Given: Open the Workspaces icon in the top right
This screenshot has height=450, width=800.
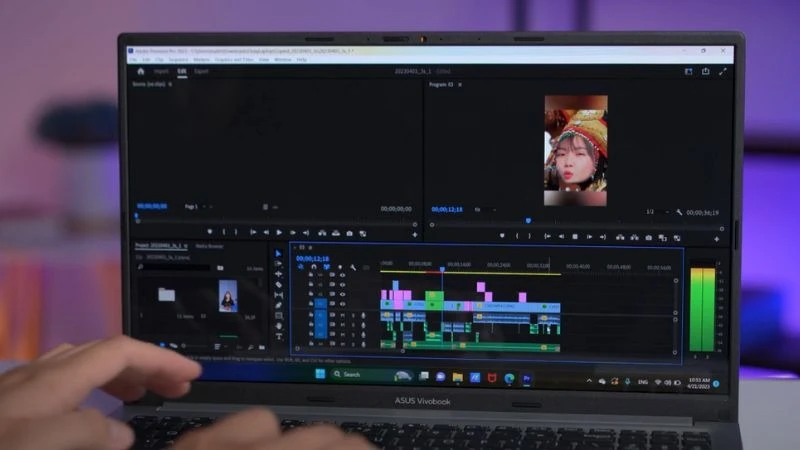Looking at the screenshot, I should coord(688,71).
